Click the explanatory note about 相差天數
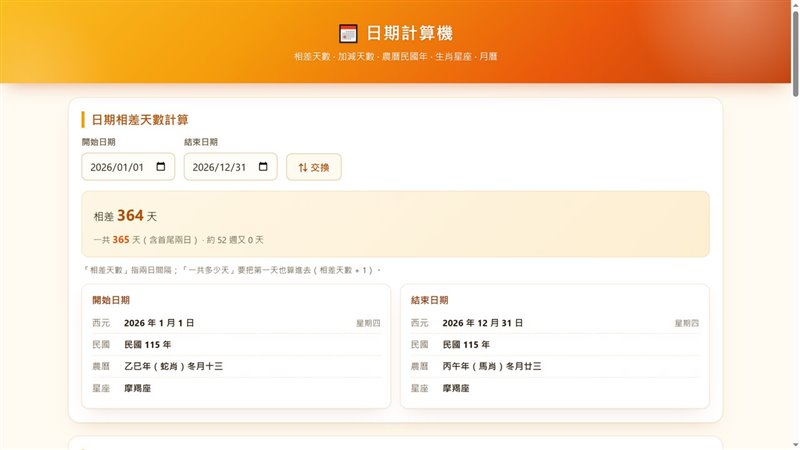Viewport: 800px width, 450px height. (x=232, y=270)
